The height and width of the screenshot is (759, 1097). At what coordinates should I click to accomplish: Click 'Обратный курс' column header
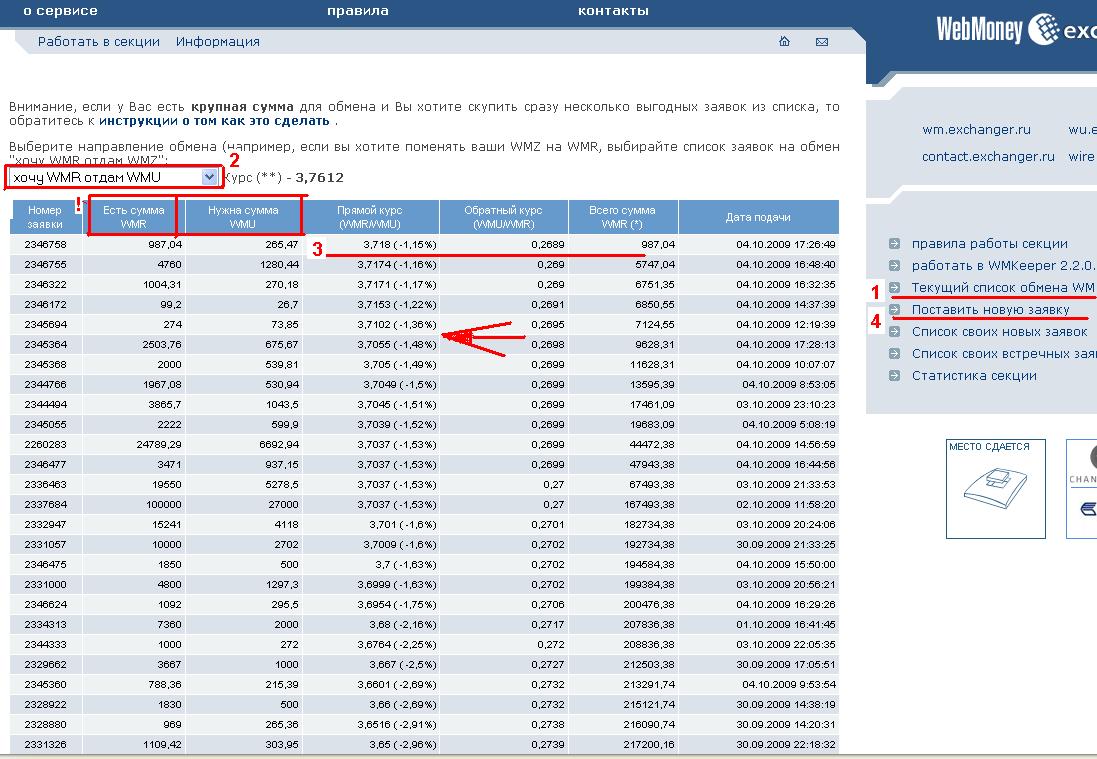point(503,217)
